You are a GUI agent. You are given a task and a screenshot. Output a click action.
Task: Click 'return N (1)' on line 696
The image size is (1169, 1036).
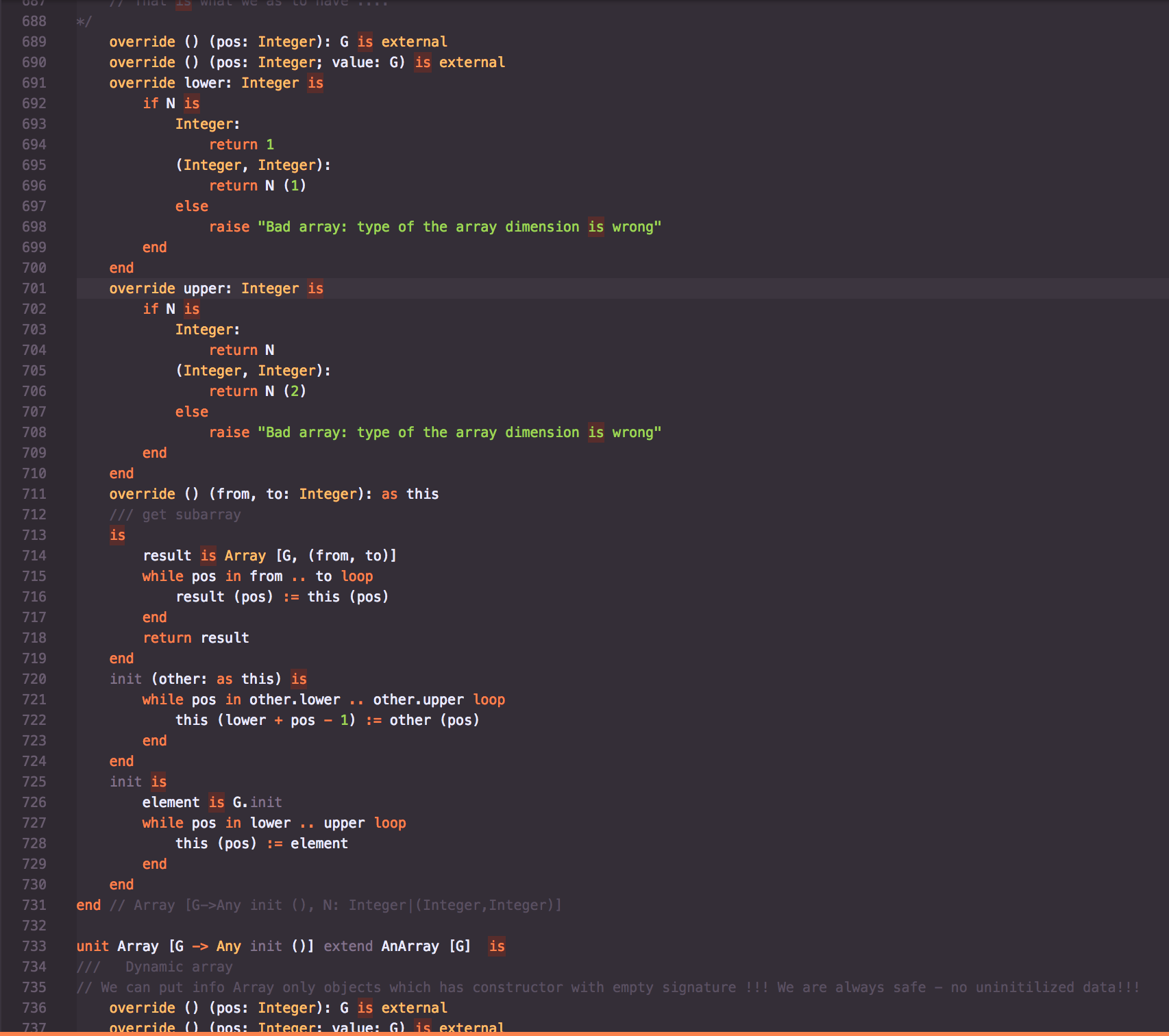click(258, 186)
